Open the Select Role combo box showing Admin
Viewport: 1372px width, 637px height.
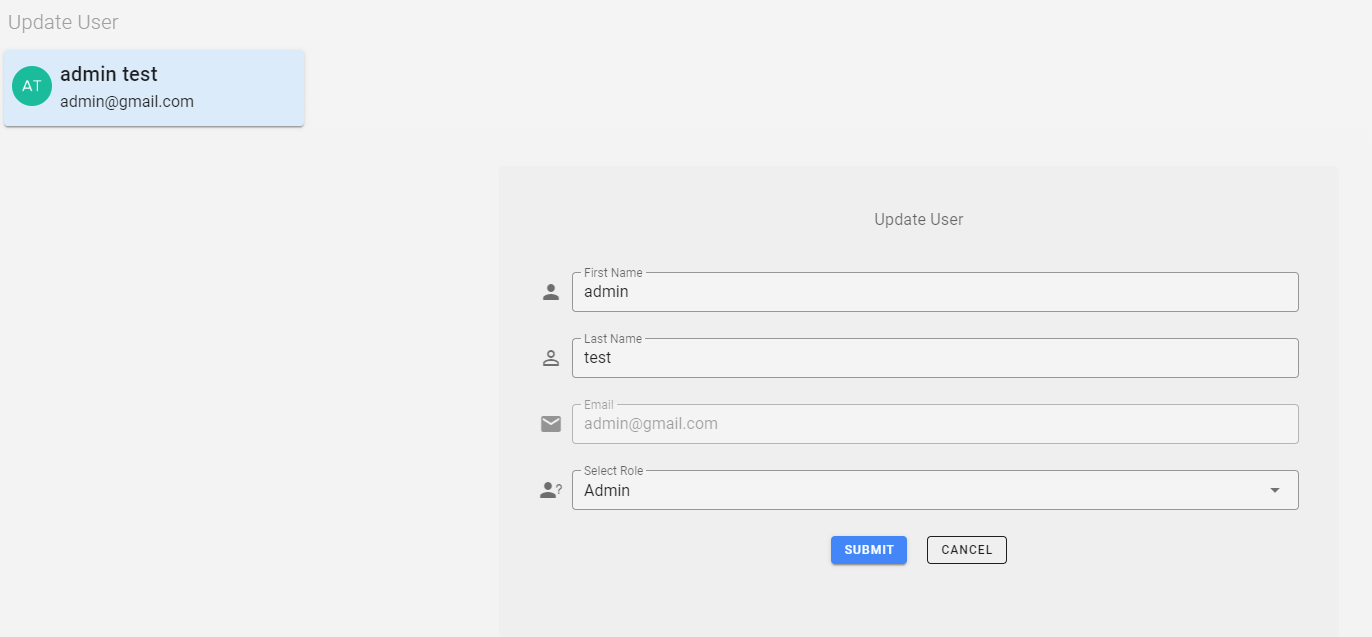(920, 491)
